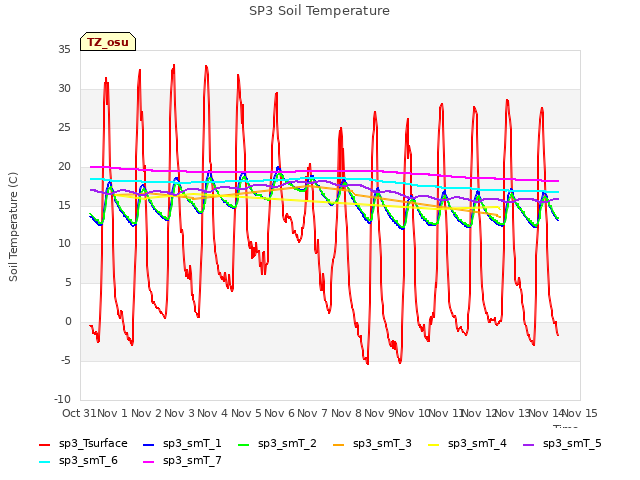
Task: Click the magenta sp3_smT_7 legend swatch
Action: click(x=149, y=462)
